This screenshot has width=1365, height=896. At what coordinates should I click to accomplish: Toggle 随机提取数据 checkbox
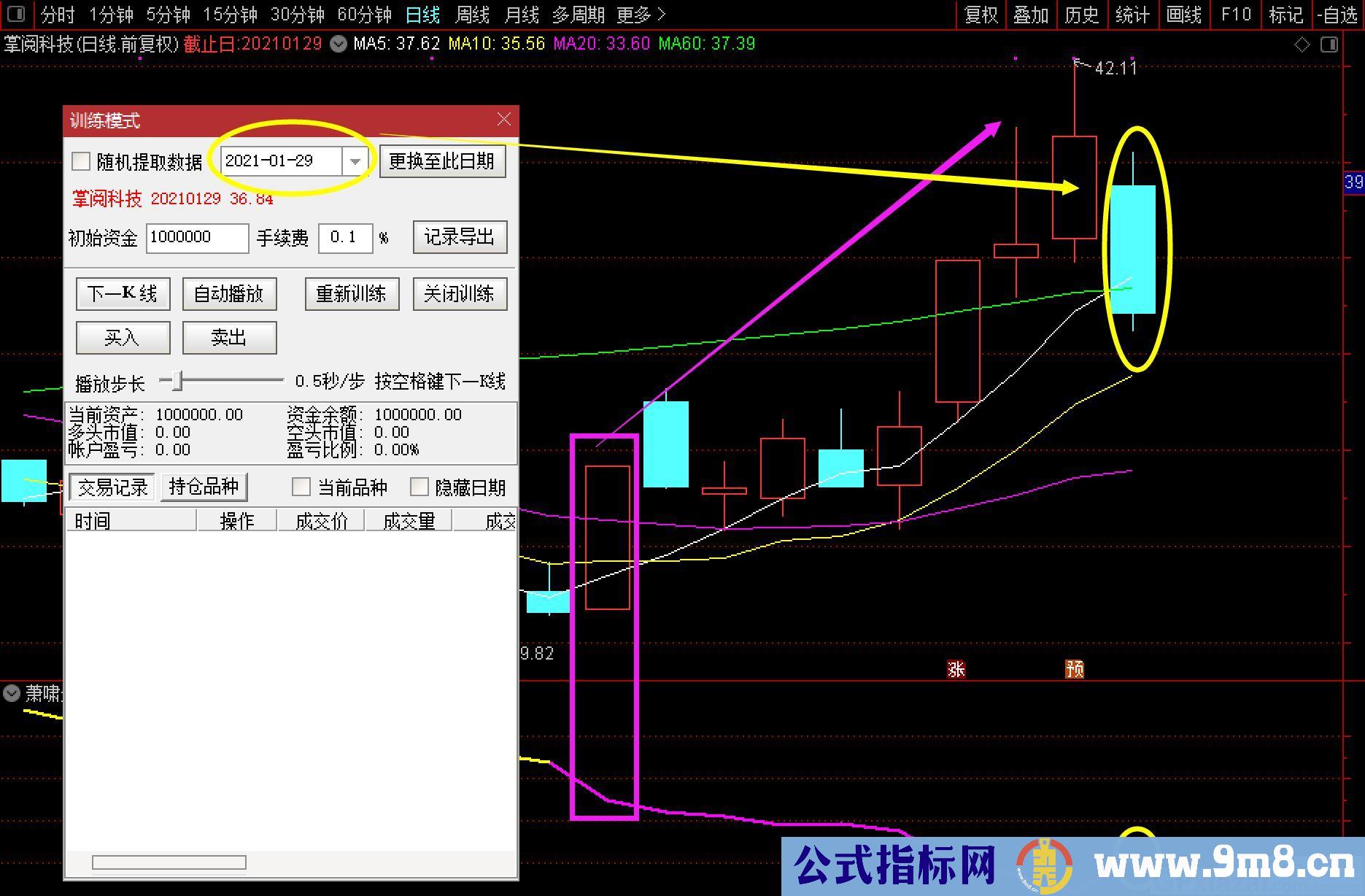[x=81, y=161]
